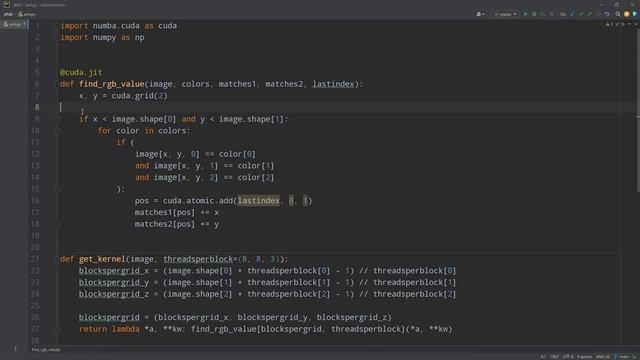Viewport: 640px width, 360px height.
Task: Open Search Everywhere magnifier icon
Action: pos(618,14)
